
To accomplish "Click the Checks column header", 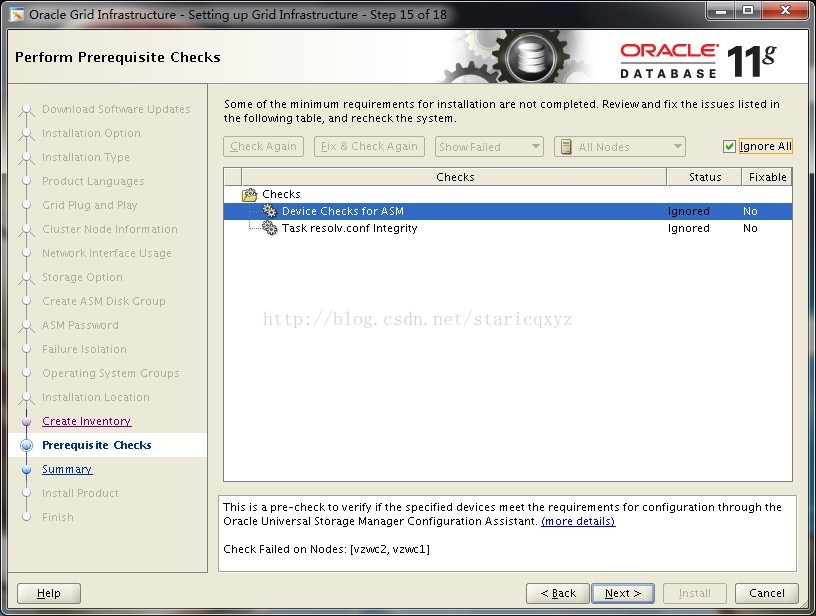I will 454,177.
